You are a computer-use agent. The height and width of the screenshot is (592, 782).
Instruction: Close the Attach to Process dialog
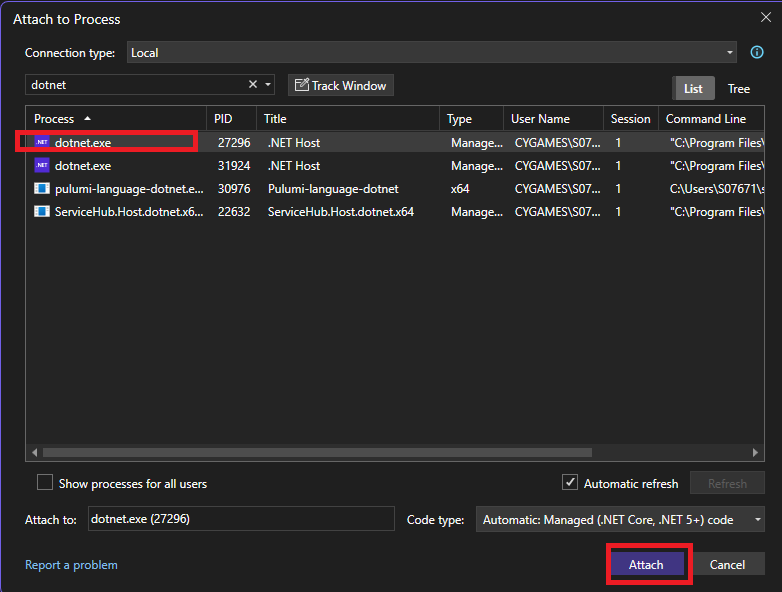point(766,17)
